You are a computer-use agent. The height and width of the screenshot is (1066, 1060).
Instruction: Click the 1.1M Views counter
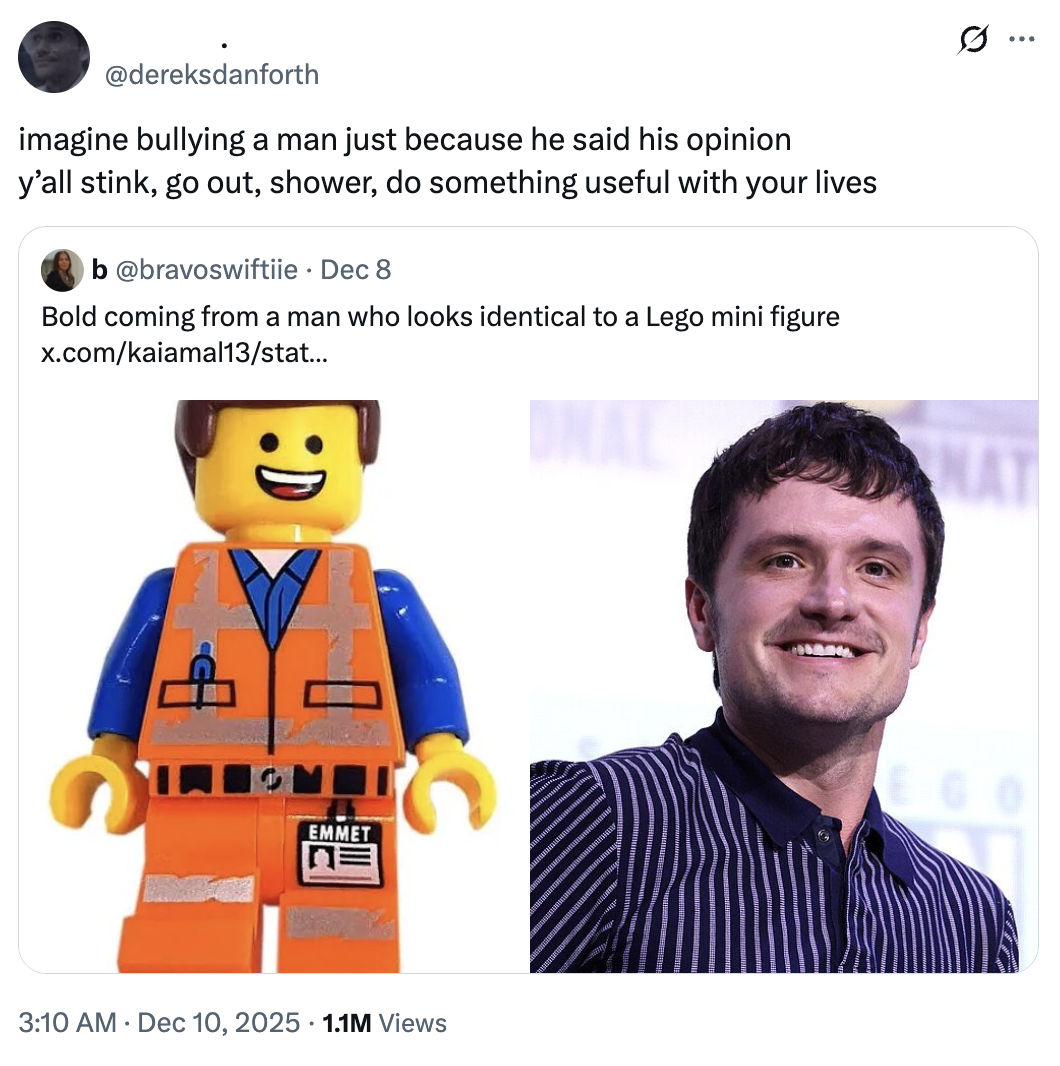point(385,1022)
